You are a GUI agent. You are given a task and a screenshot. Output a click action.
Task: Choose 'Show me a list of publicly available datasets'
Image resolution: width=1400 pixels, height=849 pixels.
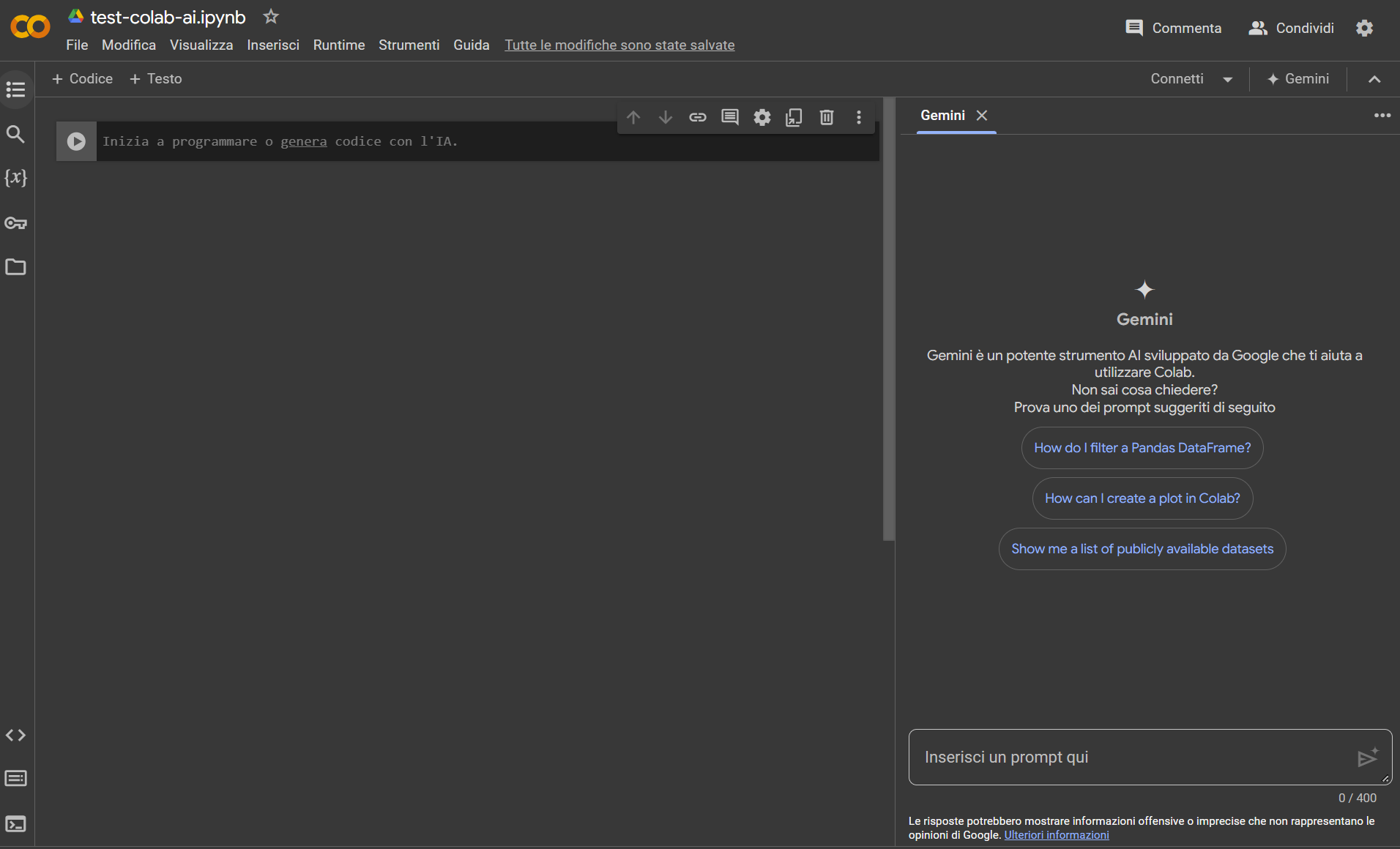point(1142,549)
